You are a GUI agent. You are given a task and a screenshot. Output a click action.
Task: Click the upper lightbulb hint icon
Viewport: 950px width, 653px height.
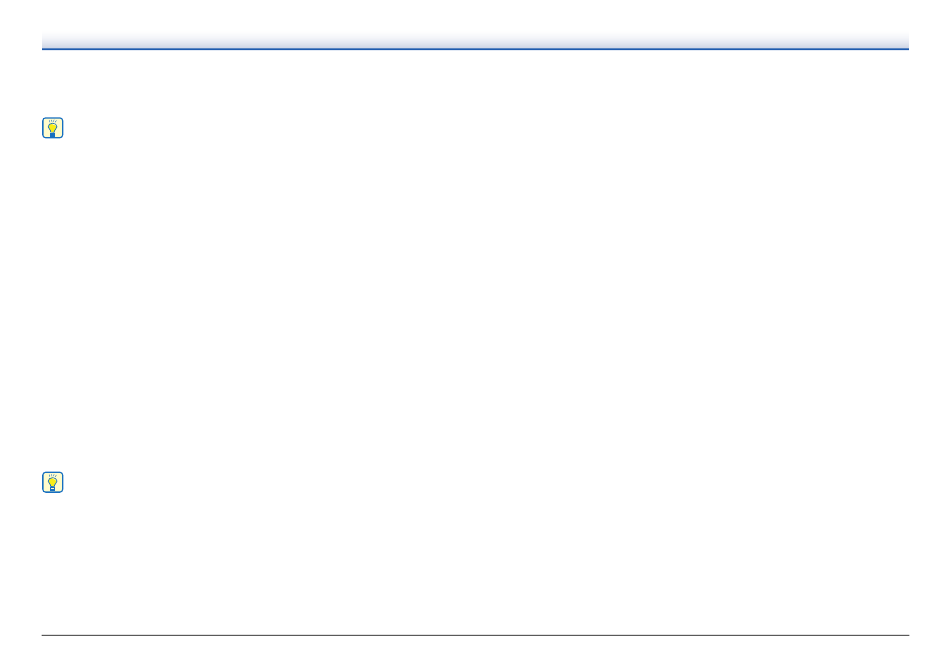(53, 128)
